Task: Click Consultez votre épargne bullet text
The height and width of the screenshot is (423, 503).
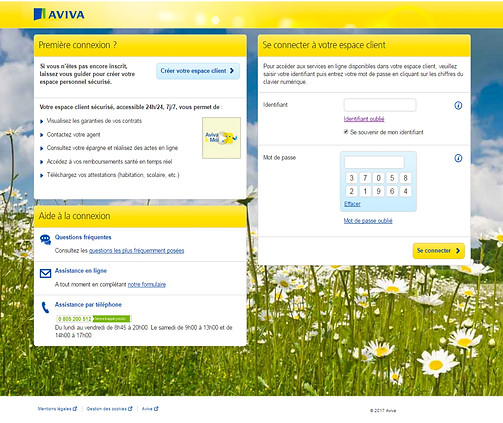Action: pyautogui.click(x=112, y=148)
